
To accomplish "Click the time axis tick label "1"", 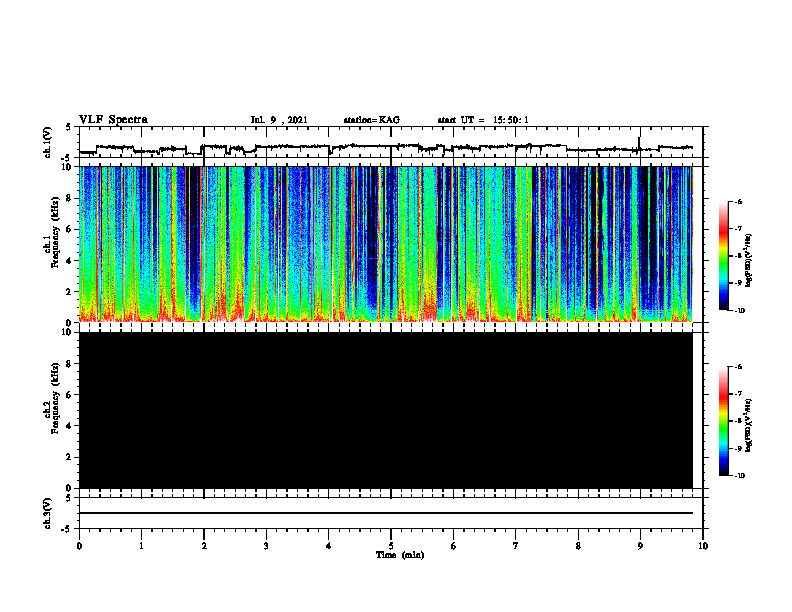I will (141, 546).
